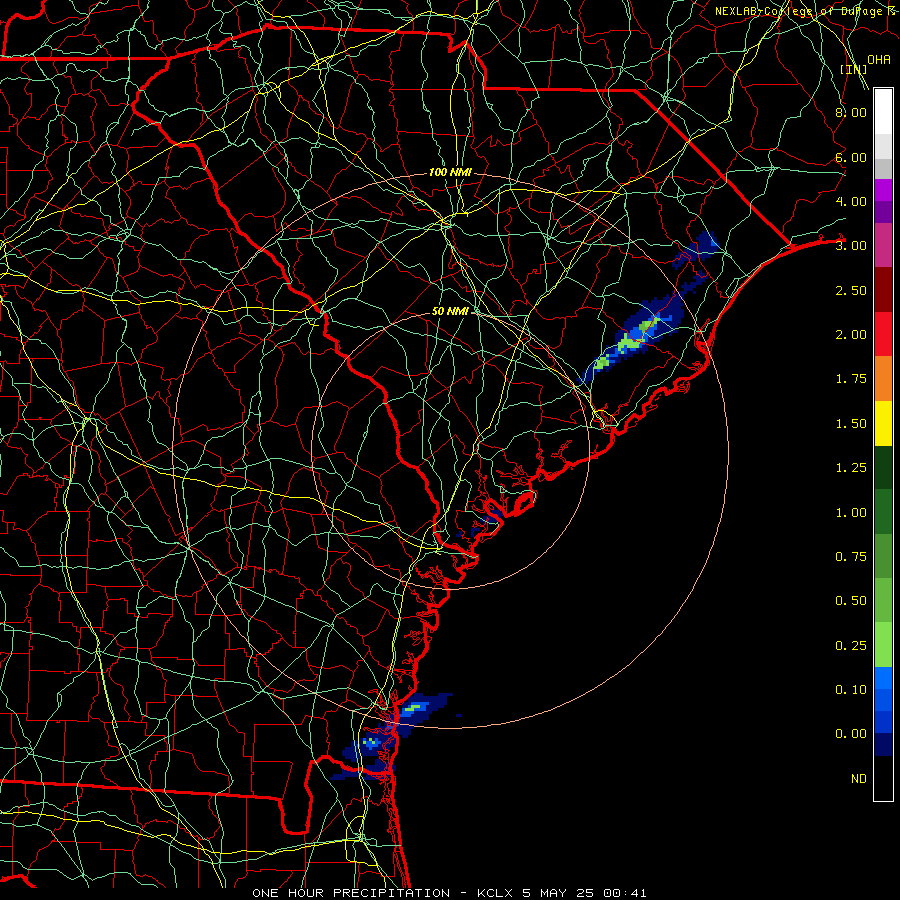The image size is (900, 900).
Task: Click the [IN] units label
Action: tap(854, 69)
